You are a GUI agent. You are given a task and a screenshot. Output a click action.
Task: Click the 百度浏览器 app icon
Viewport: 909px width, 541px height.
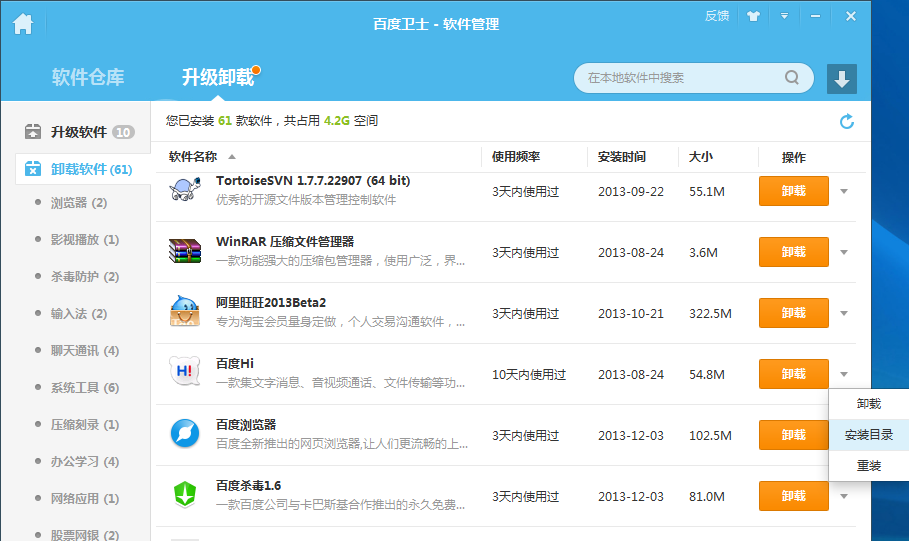tap(184, 435)
